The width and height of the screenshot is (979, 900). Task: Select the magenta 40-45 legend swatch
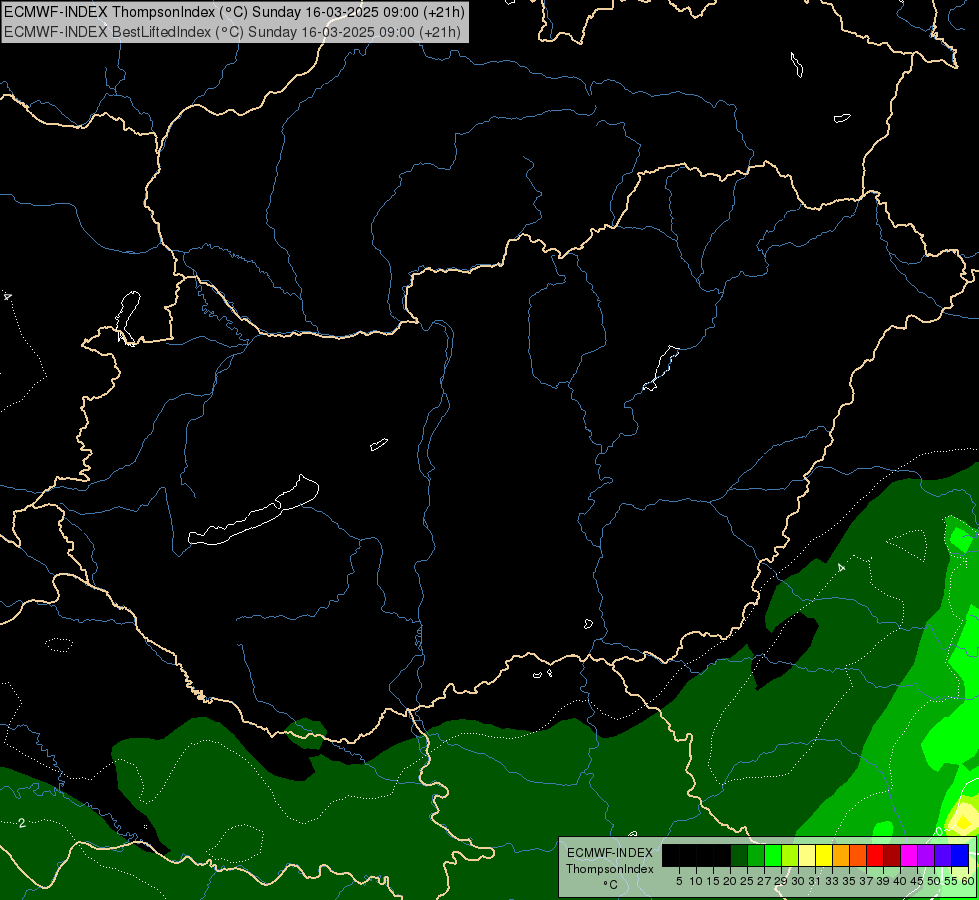pos(909,855)
